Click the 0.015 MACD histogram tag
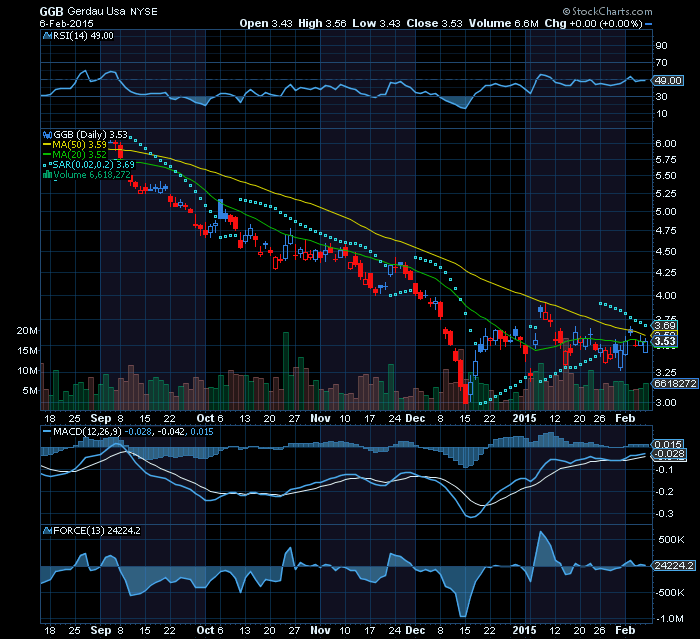 tap(668, 444)
